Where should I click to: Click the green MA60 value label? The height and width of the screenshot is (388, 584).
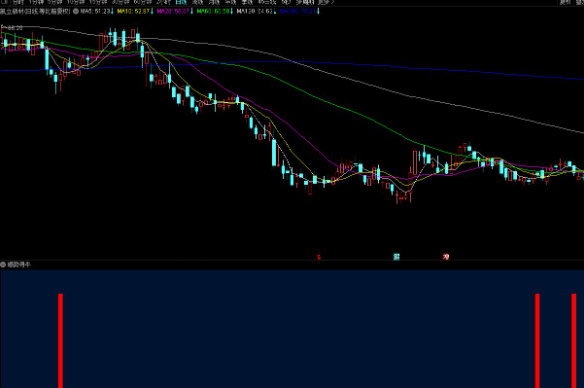click(x=213, y=11)
